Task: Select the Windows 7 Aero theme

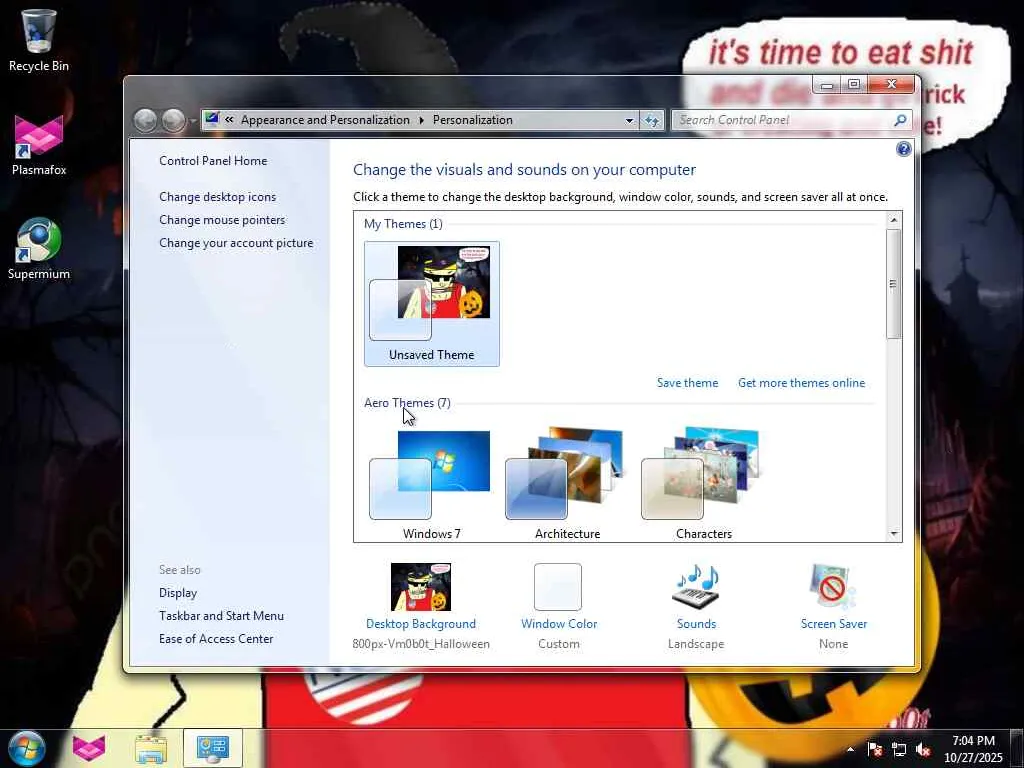Action: point(432,484)
